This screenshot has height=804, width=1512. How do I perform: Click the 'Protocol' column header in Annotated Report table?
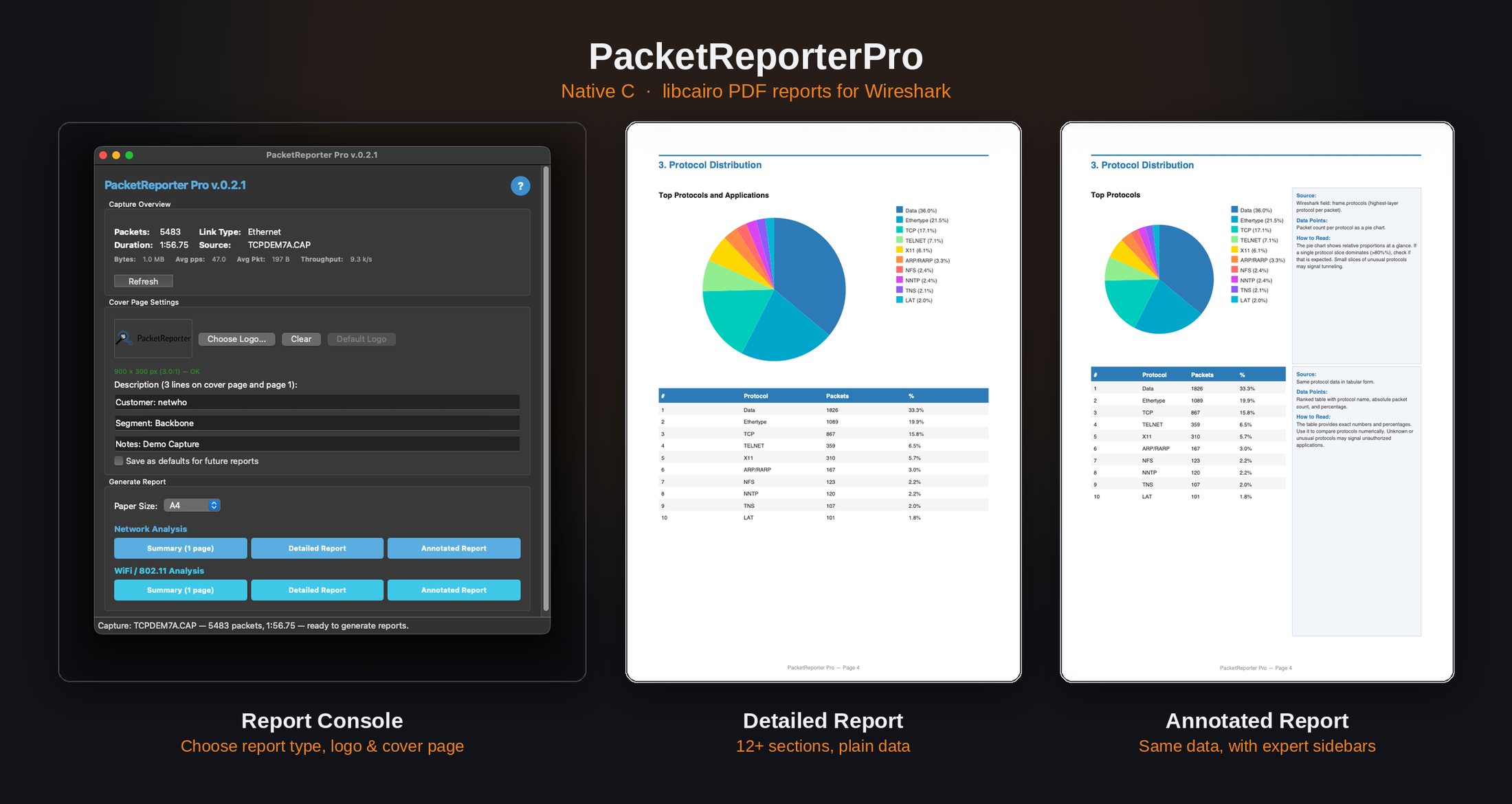pos(1154,375)
